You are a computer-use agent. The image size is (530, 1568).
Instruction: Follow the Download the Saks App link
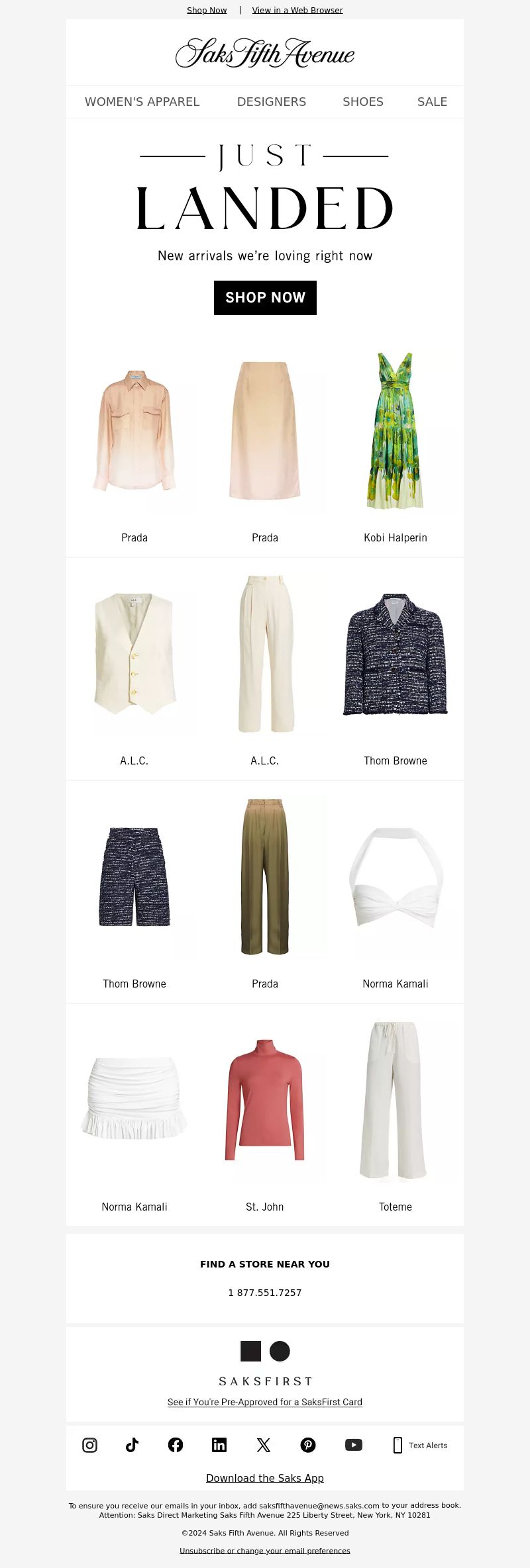click(265, 1478)
